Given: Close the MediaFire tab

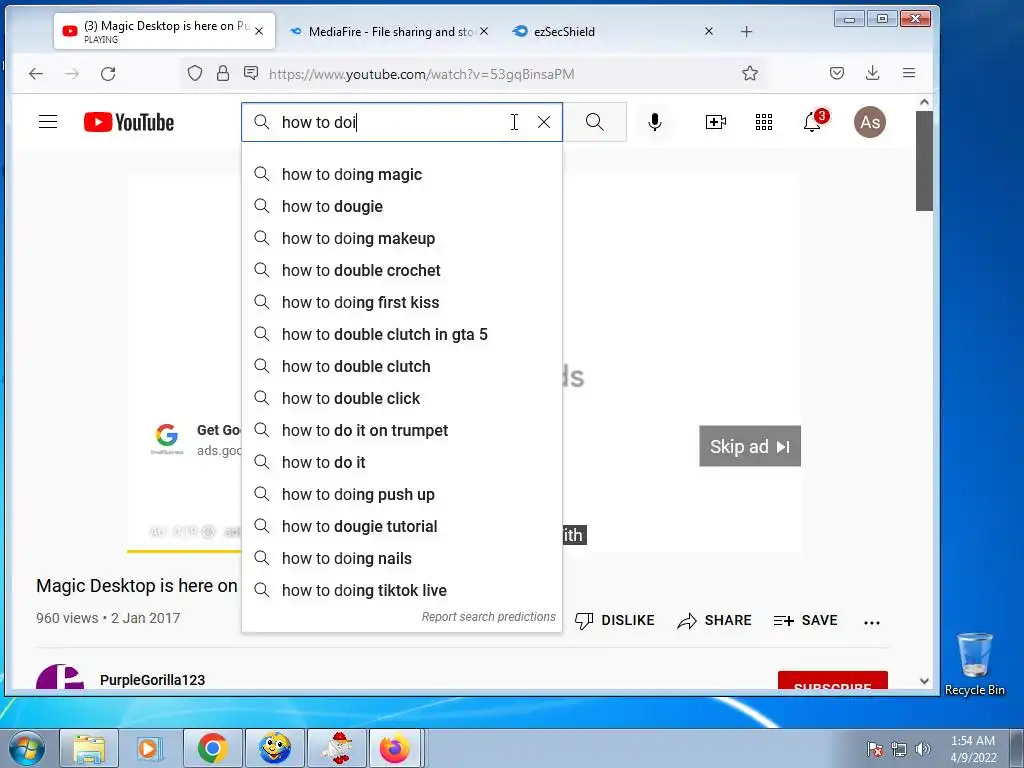Looking at the screenshot, I should point(484,31).
